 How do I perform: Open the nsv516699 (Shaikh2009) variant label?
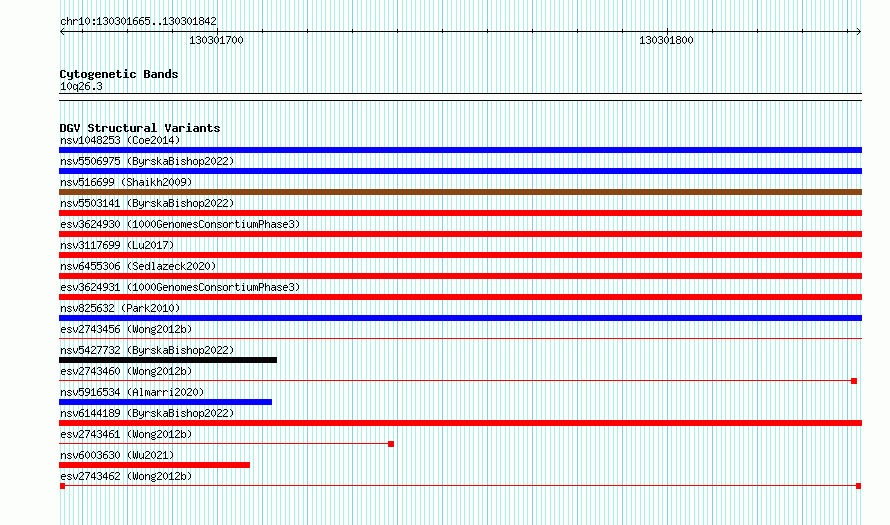126,182
